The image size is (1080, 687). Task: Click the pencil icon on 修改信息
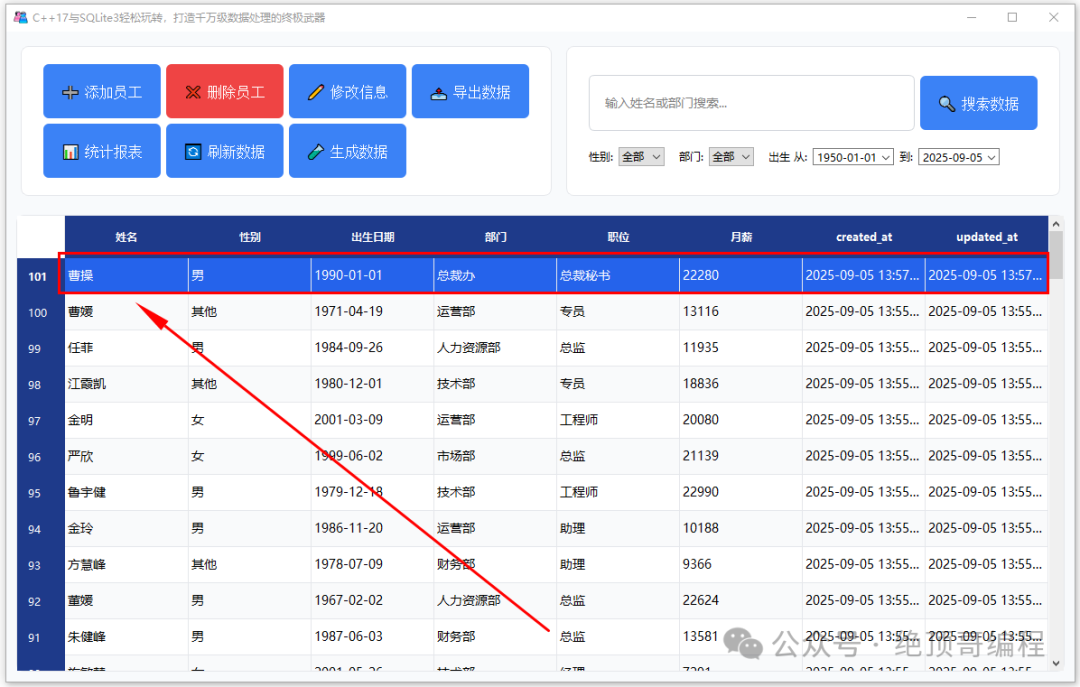point(315,92)
